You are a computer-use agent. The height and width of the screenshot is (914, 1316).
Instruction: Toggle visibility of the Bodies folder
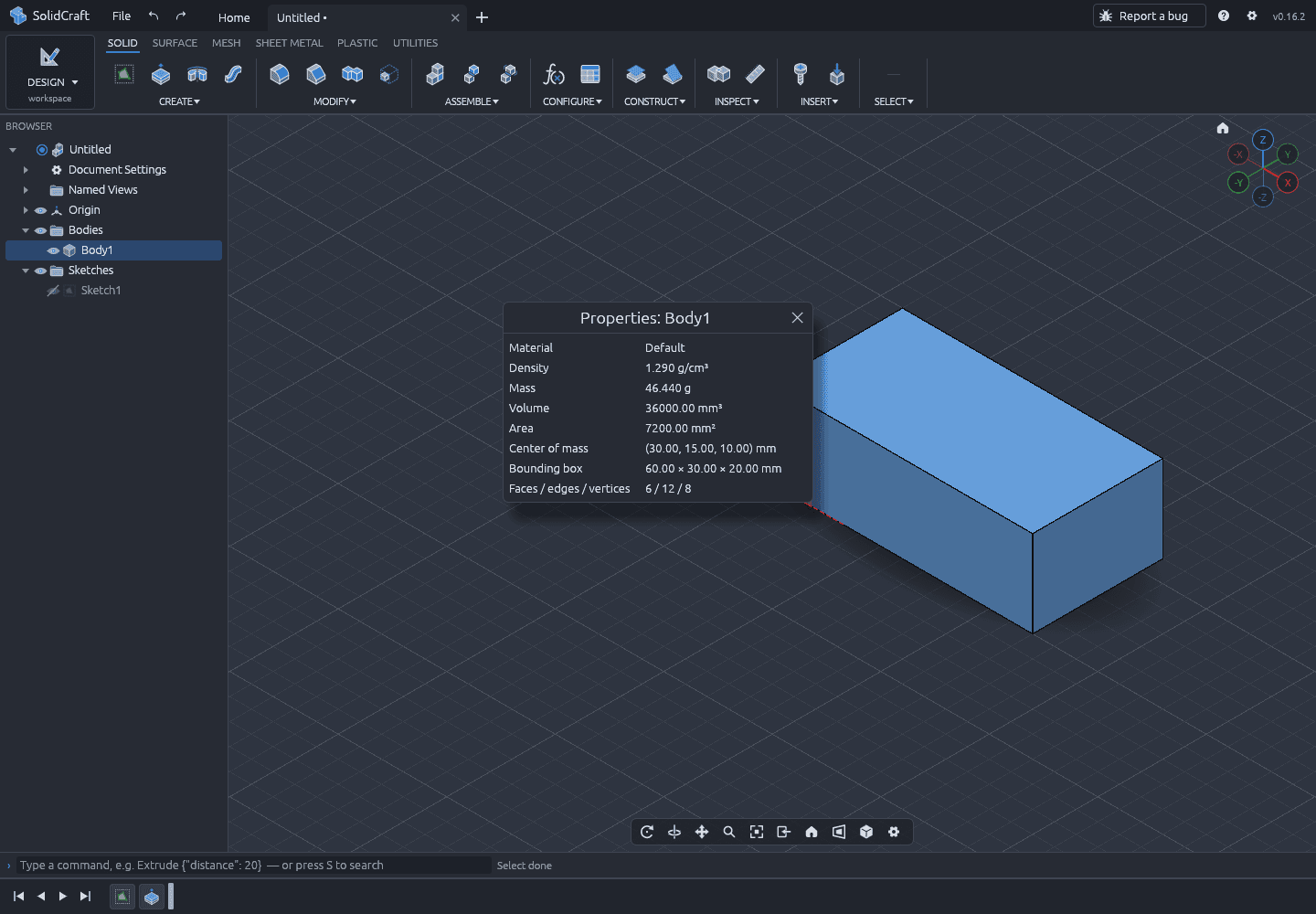[x=40, y=230]
